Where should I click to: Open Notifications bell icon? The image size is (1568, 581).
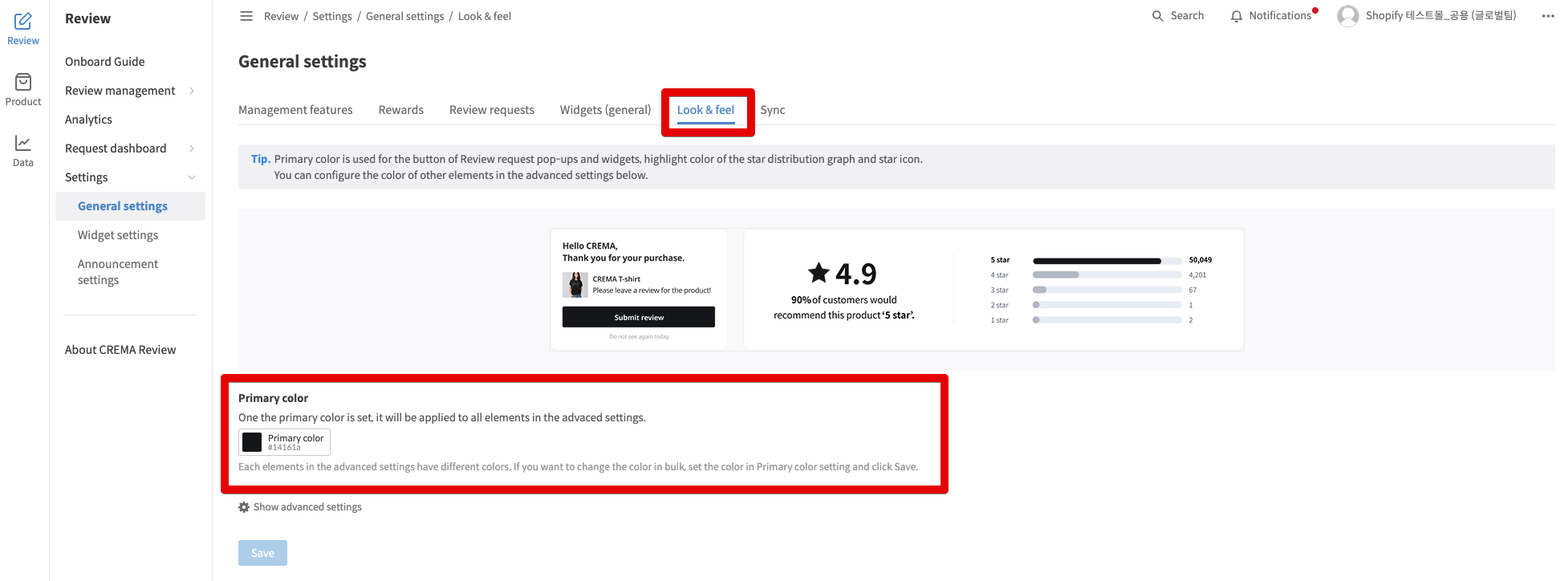tap(1236, 16)
